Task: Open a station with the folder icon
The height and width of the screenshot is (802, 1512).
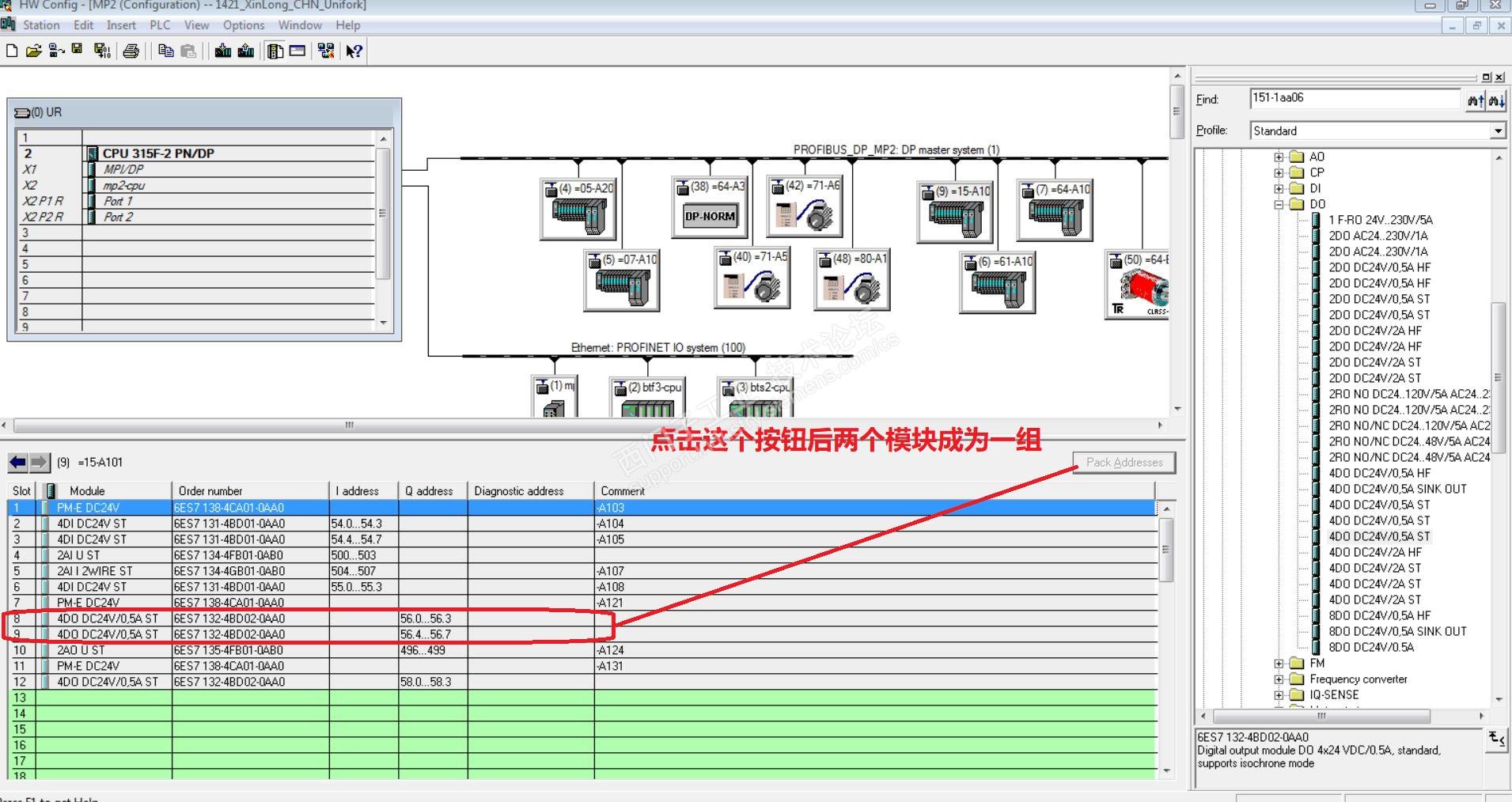Action: (x=33, y=51)
